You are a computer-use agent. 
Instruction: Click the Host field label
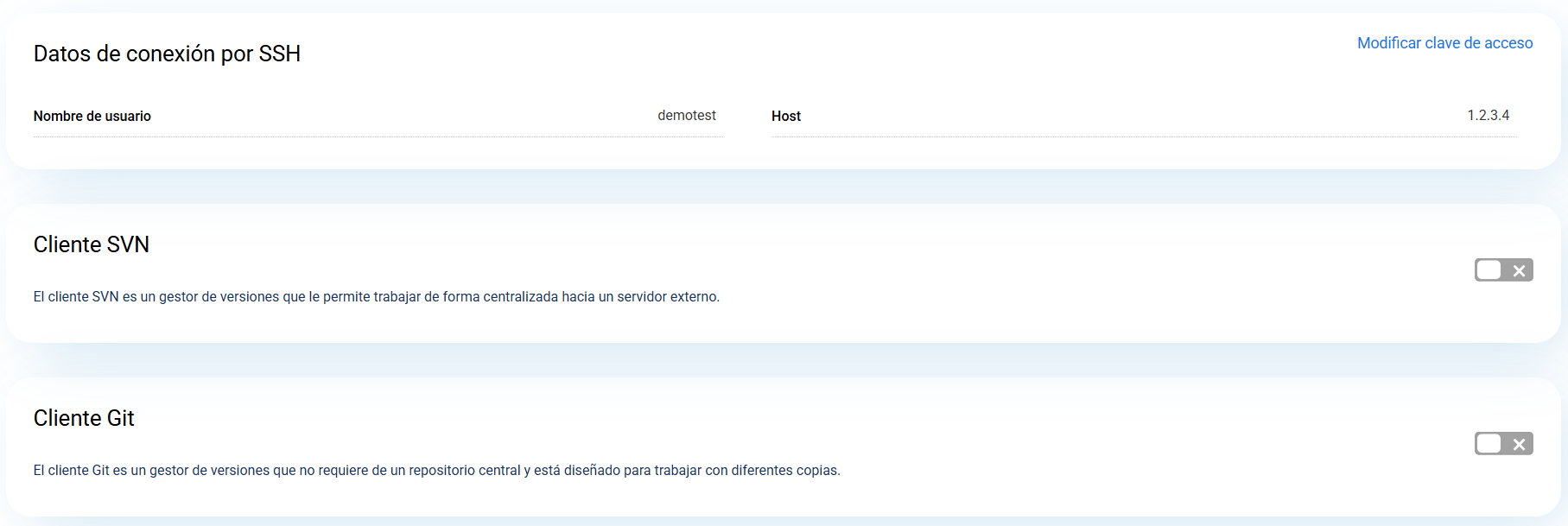pos(785,117)
